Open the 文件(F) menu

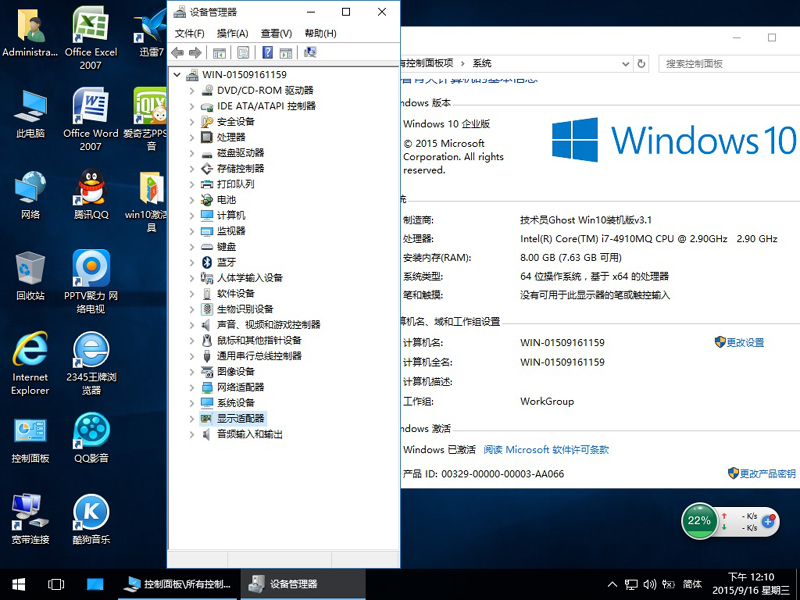click(x=190, y=34)
